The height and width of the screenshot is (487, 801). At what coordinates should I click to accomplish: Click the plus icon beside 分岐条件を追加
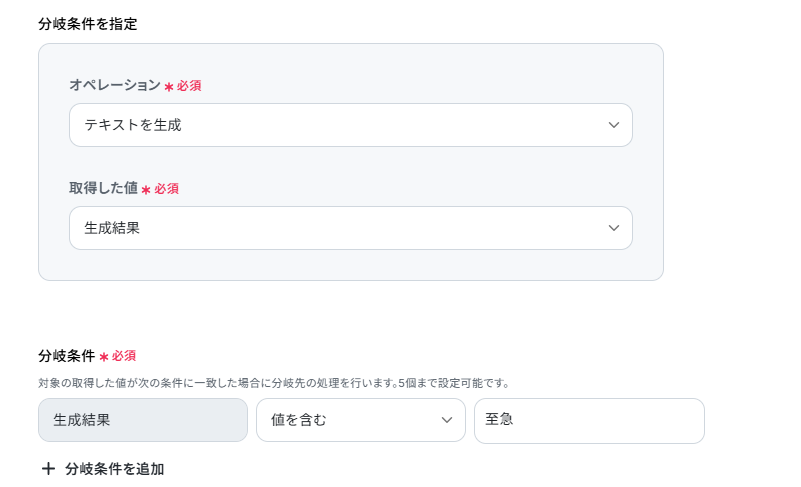[48, 468]
